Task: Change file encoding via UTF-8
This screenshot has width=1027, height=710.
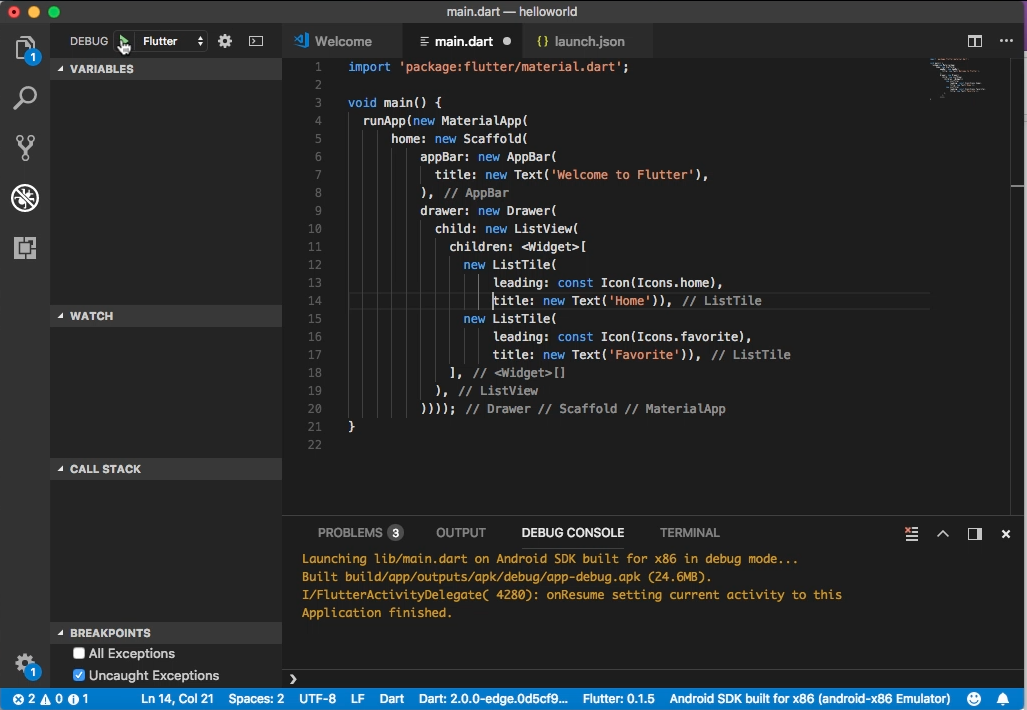Action: click(318, 699)
